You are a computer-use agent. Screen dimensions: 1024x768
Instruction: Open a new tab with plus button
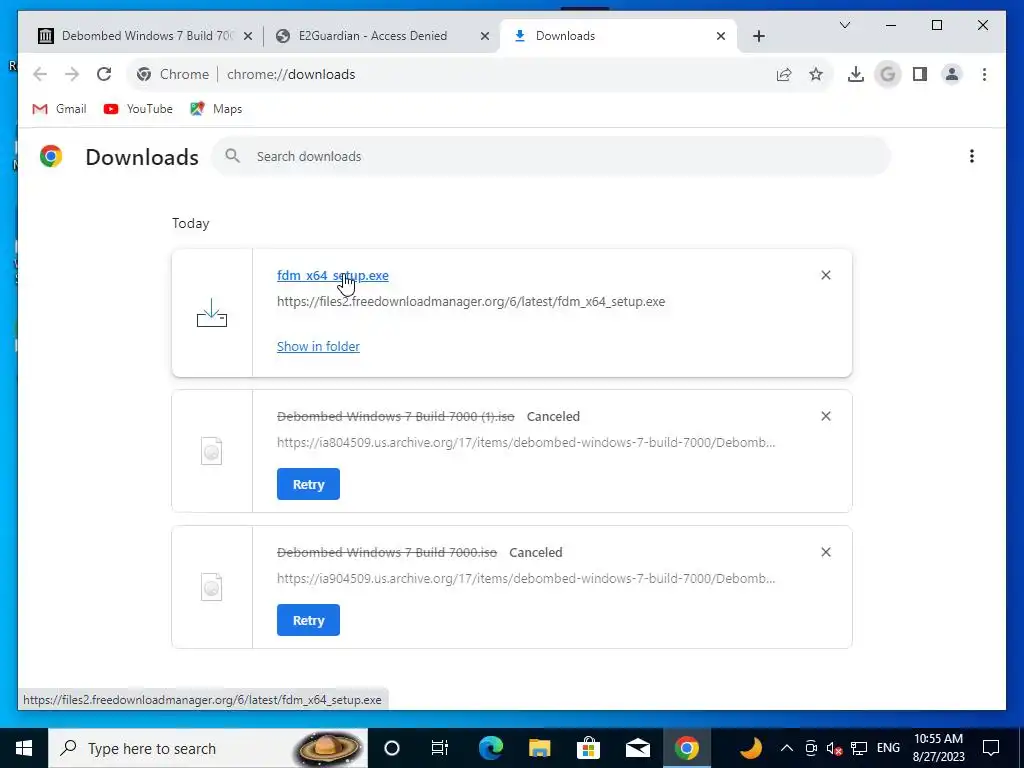(x=758, y=36)
